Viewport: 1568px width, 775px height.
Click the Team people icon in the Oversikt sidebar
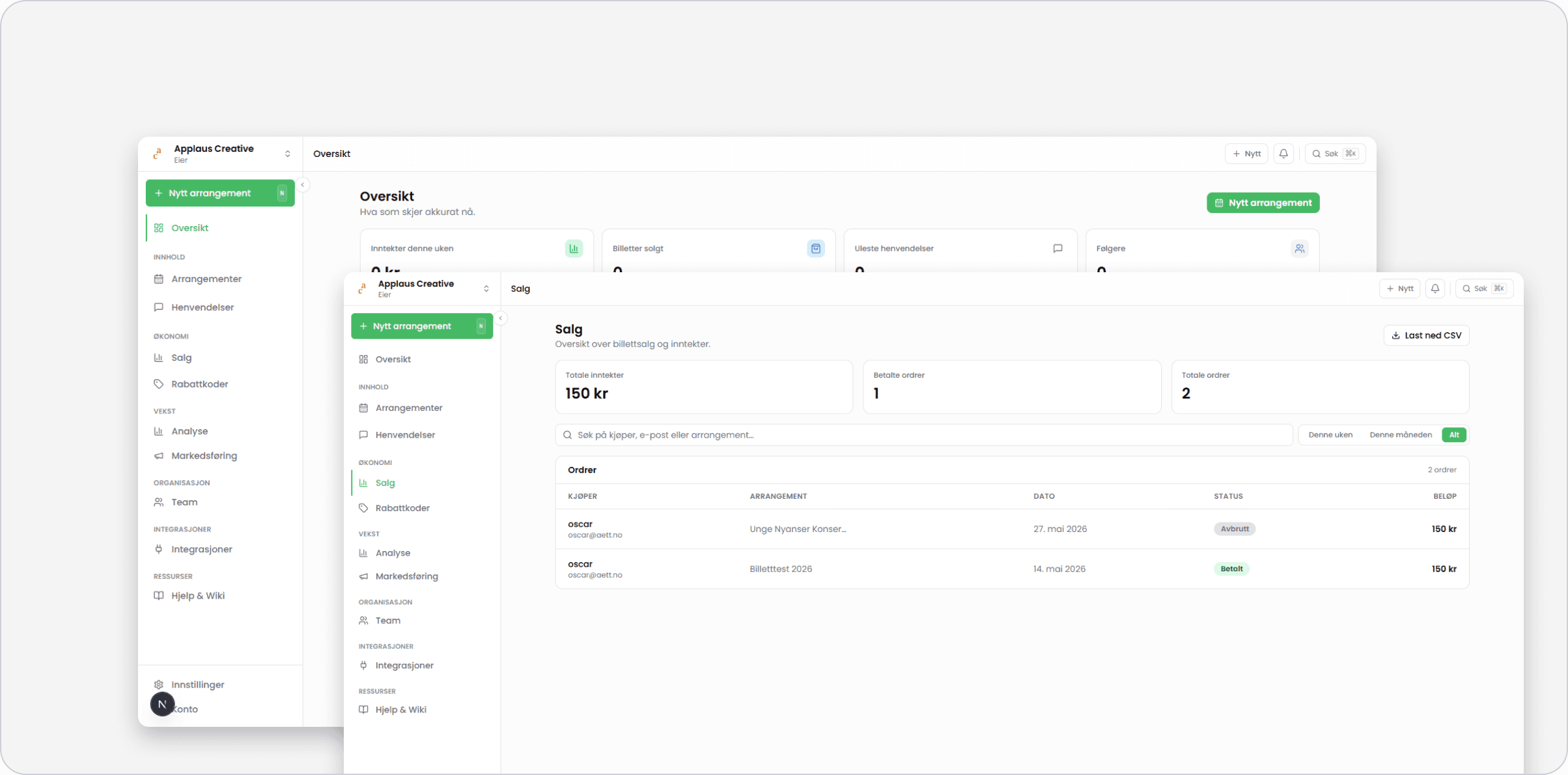tap(159, 502)
